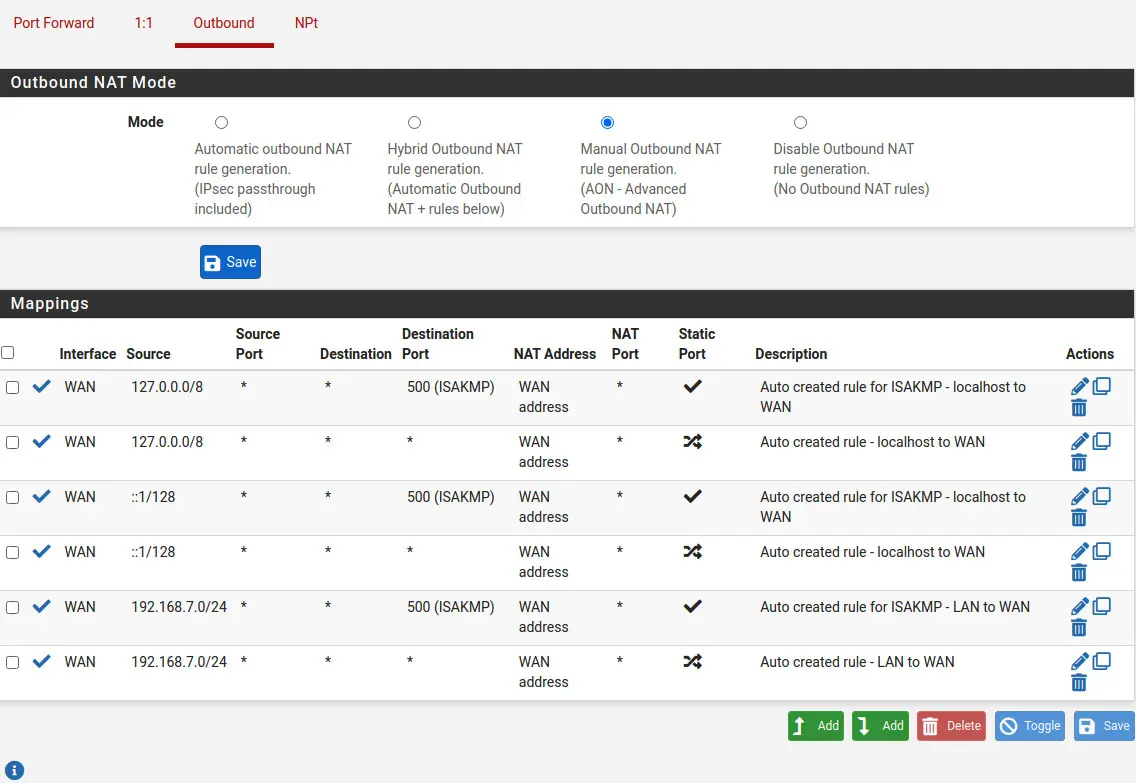
Task: Select Manual Outbound NAT mode
Action: 607,122
